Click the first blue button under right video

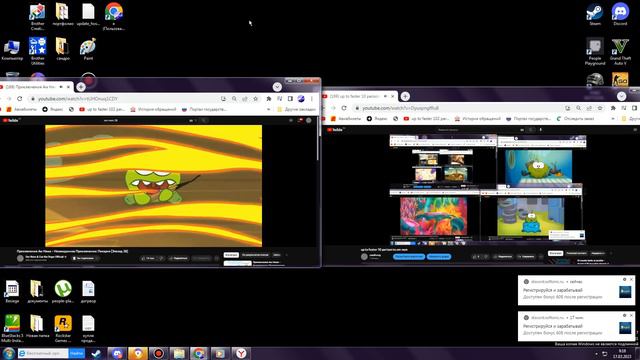pos(409,257)
